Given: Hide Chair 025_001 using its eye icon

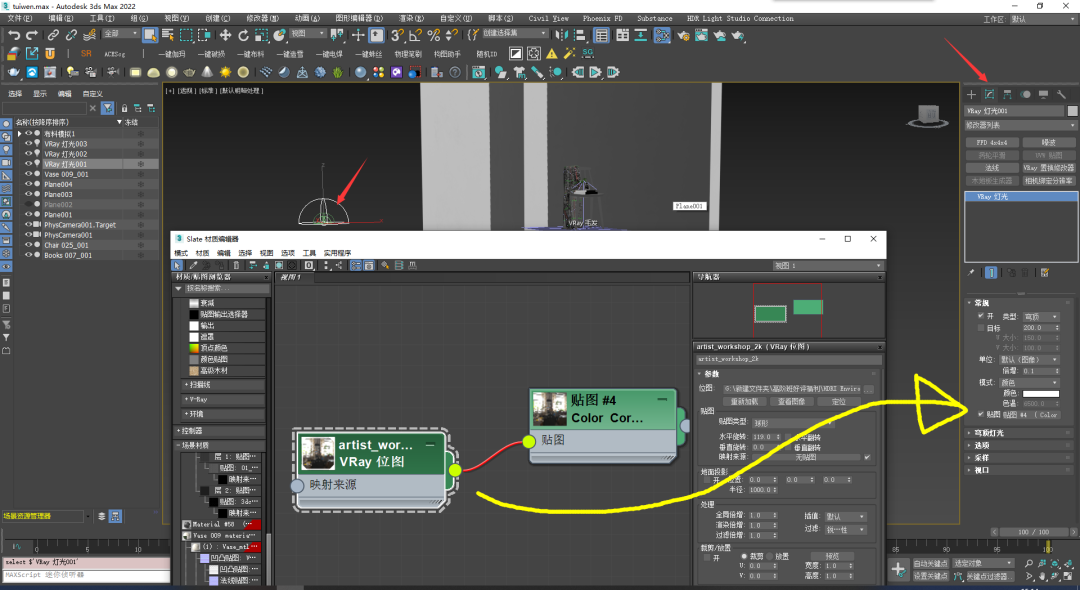Looking at the screenshot, I should 28,245.
